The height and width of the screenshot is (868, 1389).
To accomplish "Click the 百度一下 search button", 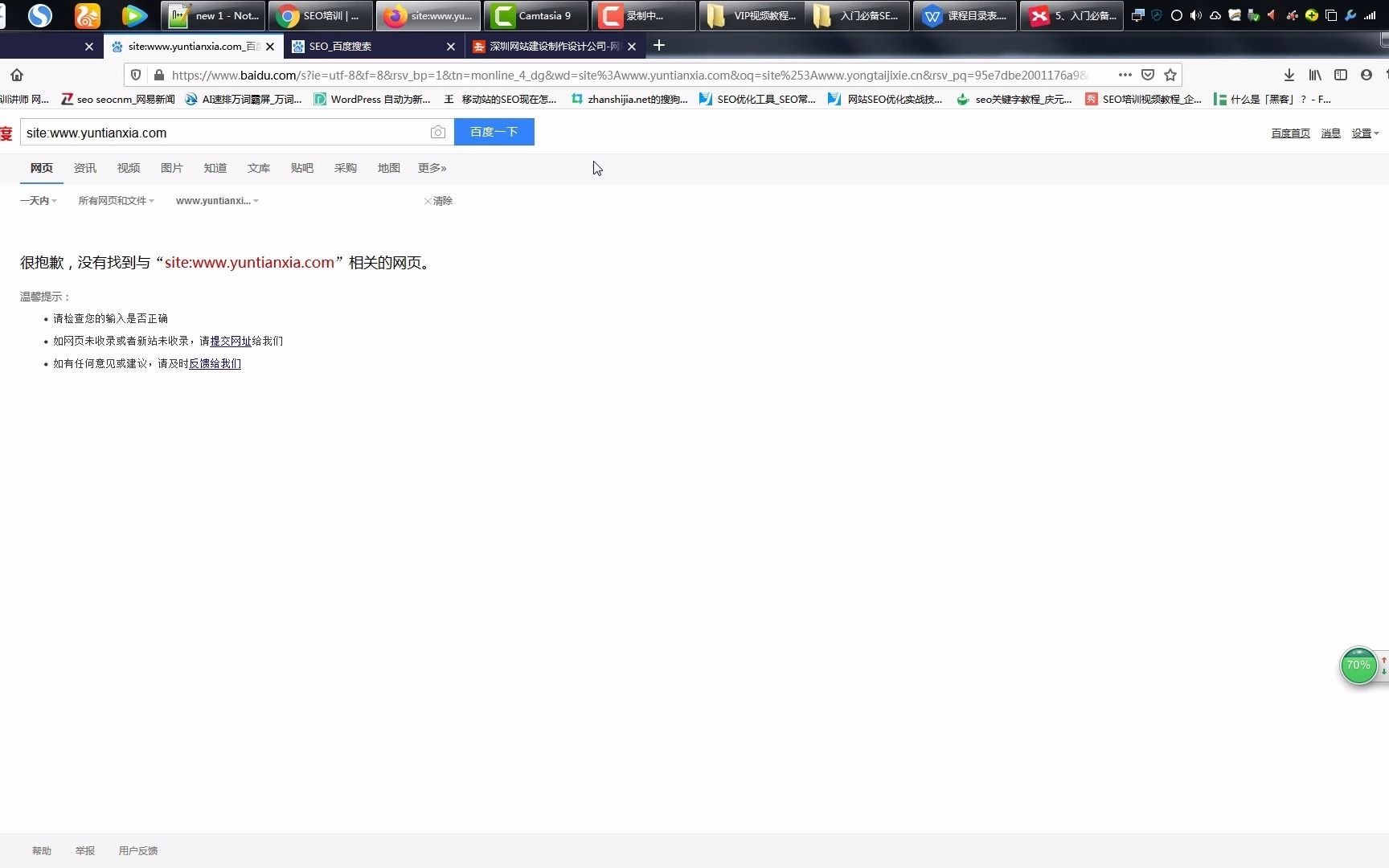I will pyautogui.click(x=494, y=132).
